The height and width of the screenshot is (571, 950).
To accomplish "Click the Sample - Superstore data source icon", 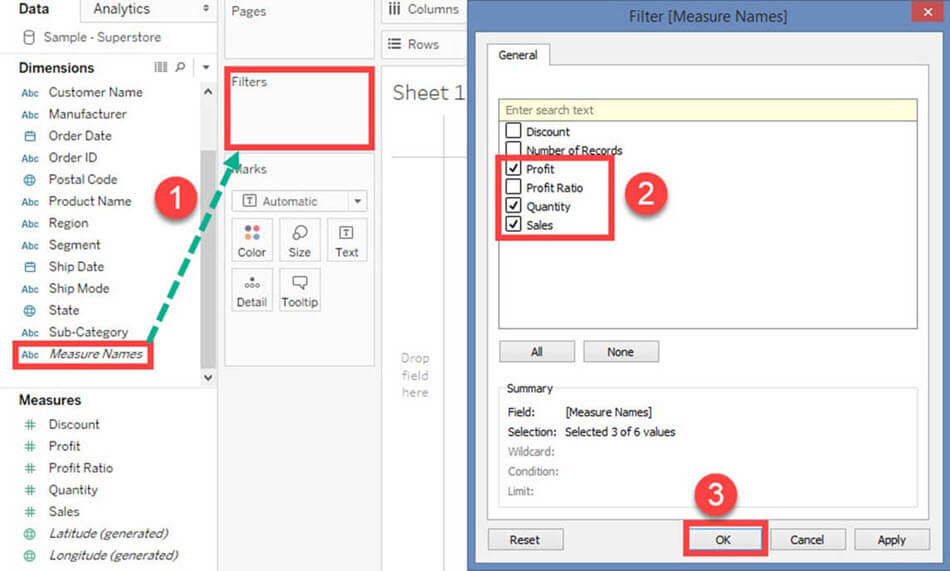I will coord(29,37).
